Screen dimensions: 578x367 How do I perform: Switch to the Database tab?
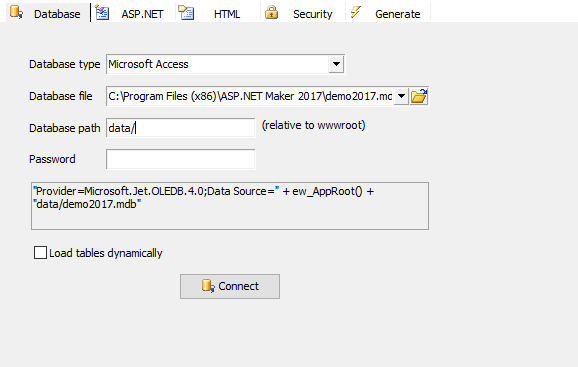(48, 13)
